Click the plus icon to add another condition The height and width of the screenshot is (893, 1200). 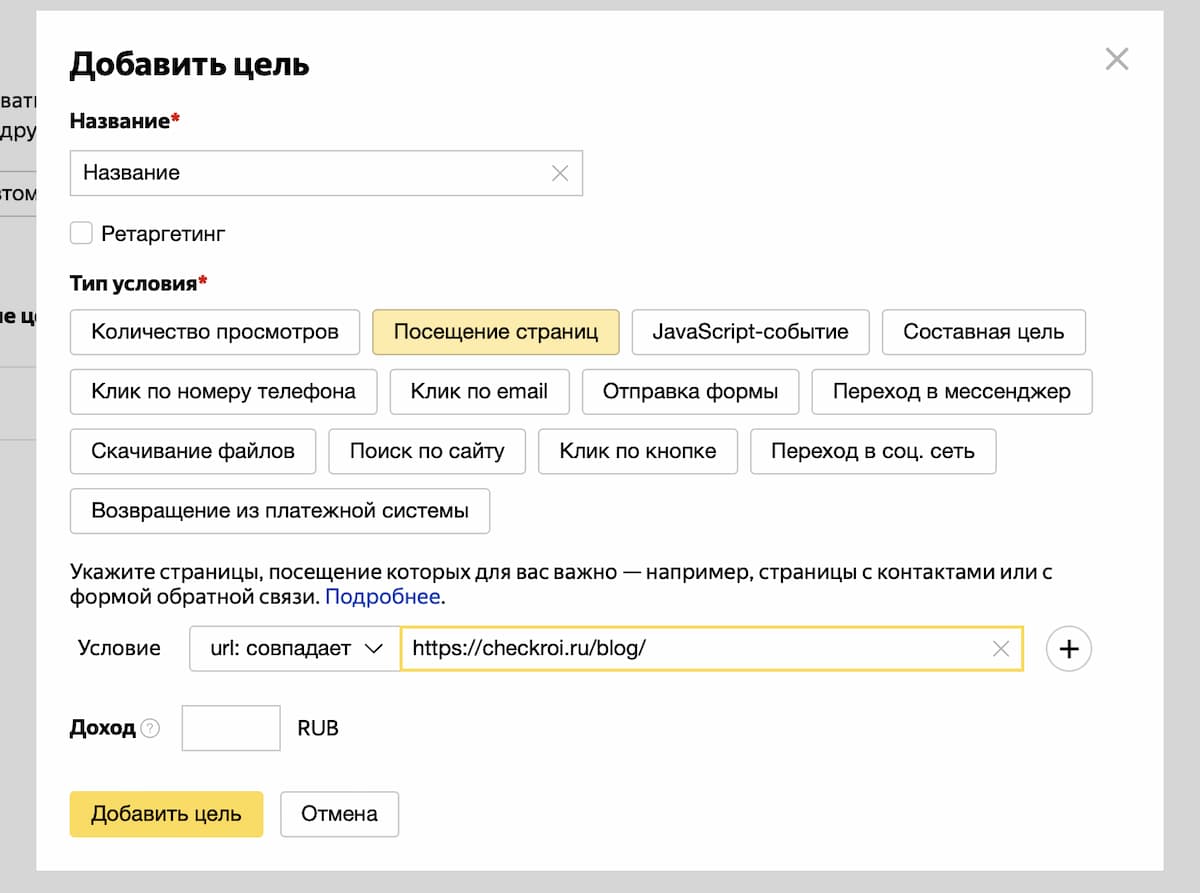(1068, 648)
